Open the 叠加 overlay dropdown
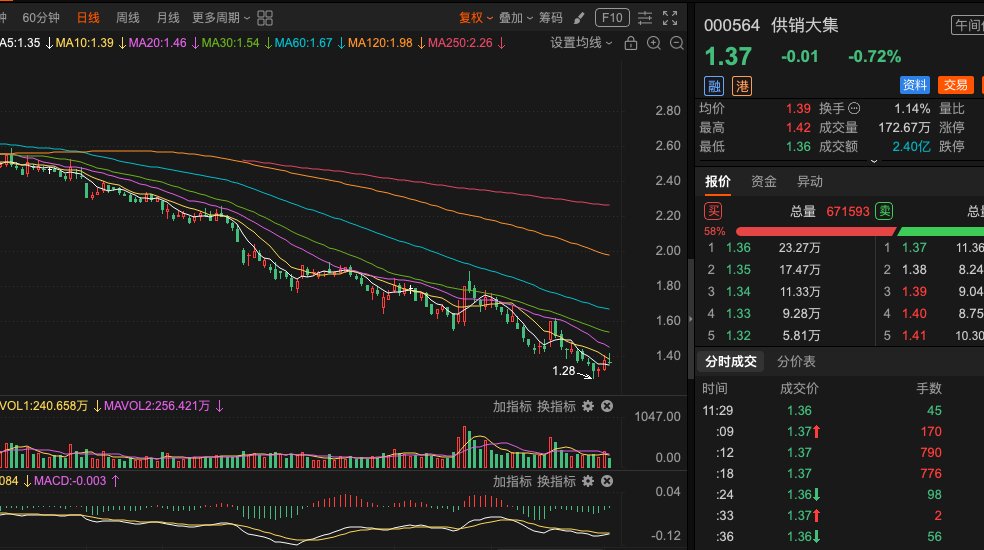Image resolution: width=984 pixels, height=550 pixels. [x=516, y=18]
